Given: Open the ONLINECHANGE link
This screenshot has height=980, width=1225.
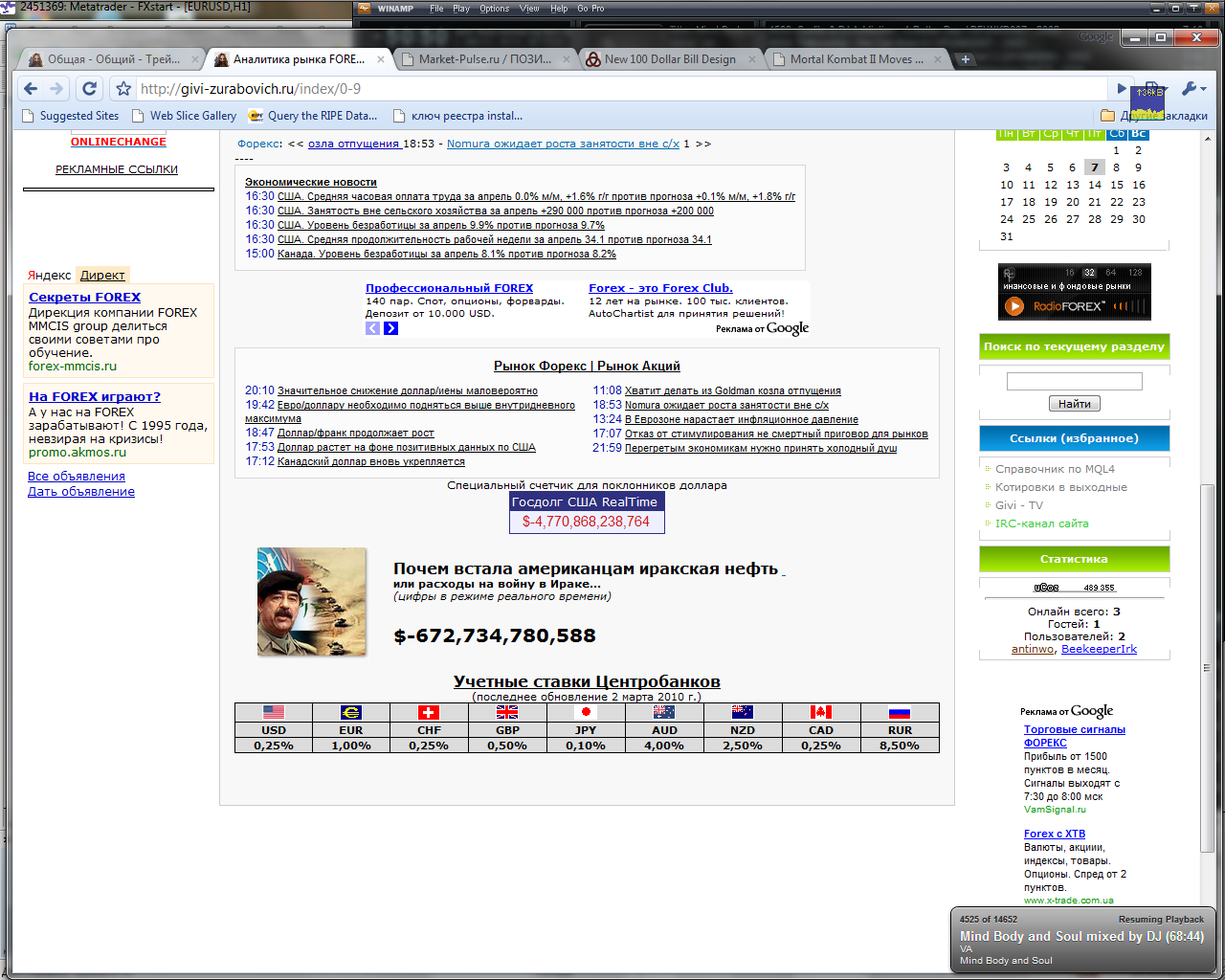Looking at the screenshot, I should click(x=119, y=142).
